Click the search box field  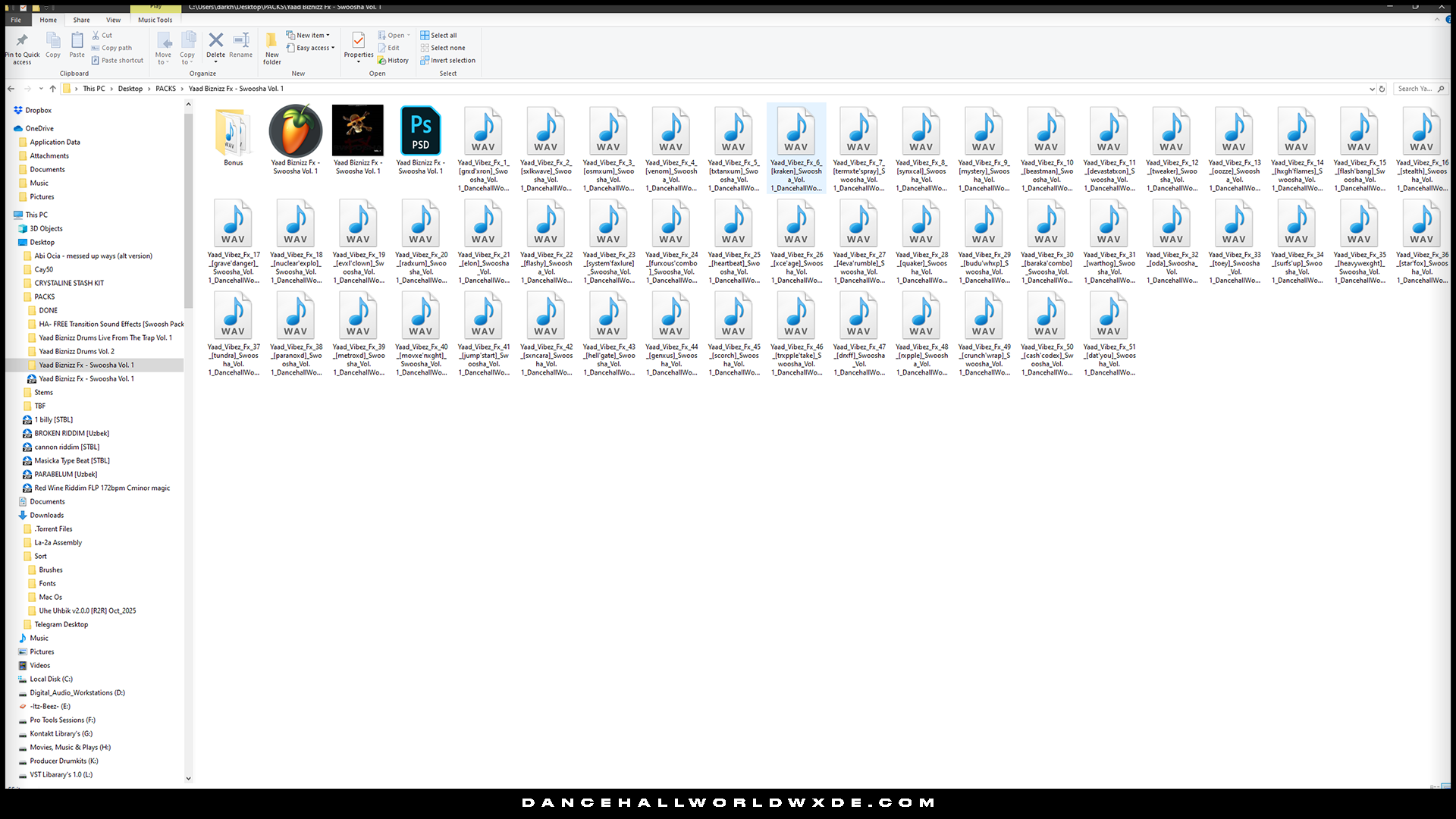click(1414, 89)
